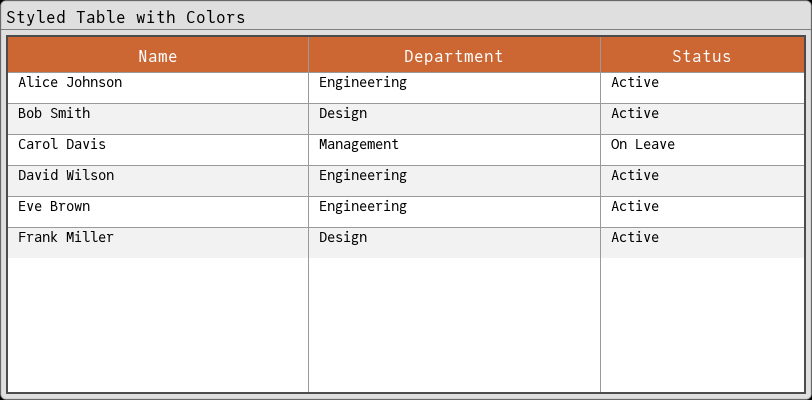Select the David Wilson name cell
This screenshot has width=812, height=400.
tap(66, 176)
